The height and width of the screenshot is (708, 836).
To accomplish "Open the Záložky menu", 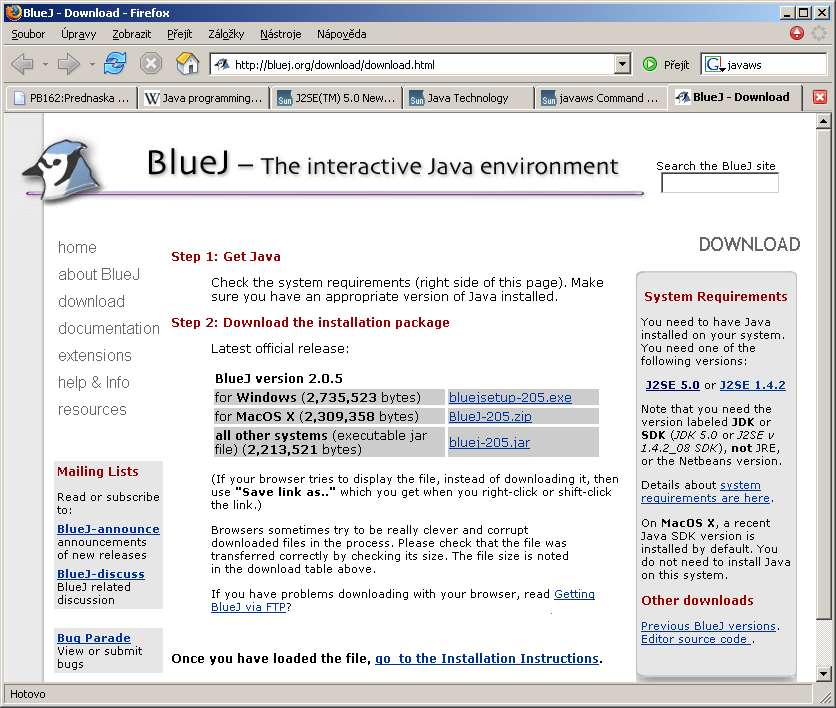I will pos(226,34).
